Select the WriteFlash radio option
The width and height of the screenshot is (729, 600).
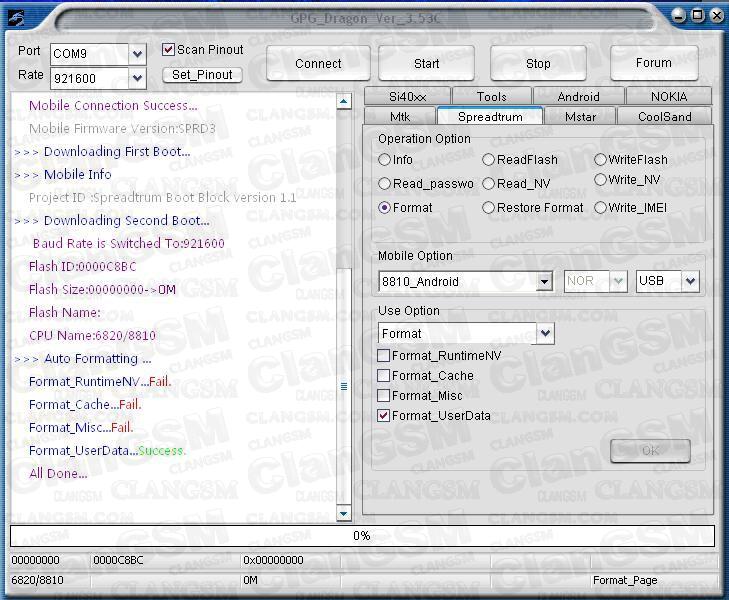[x=600, y=160]
